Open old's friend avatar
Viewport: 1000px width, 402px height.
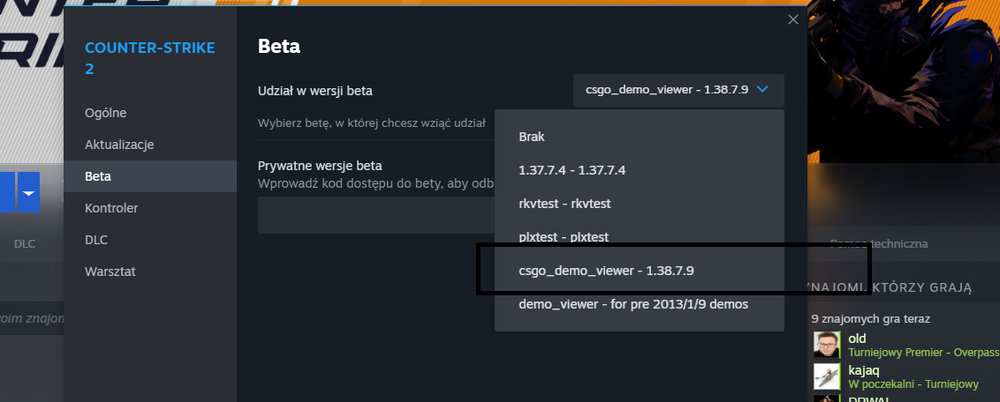(827, 345)
